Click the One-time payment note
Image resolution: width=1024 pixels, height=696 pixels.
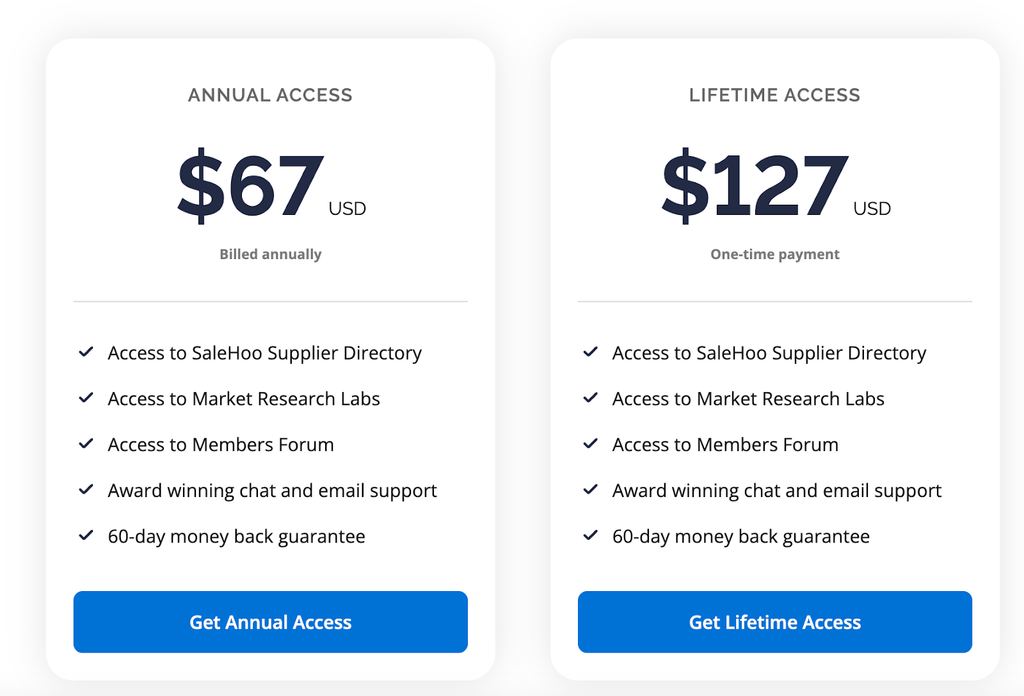pyautogui.click(x=774, y=255)
